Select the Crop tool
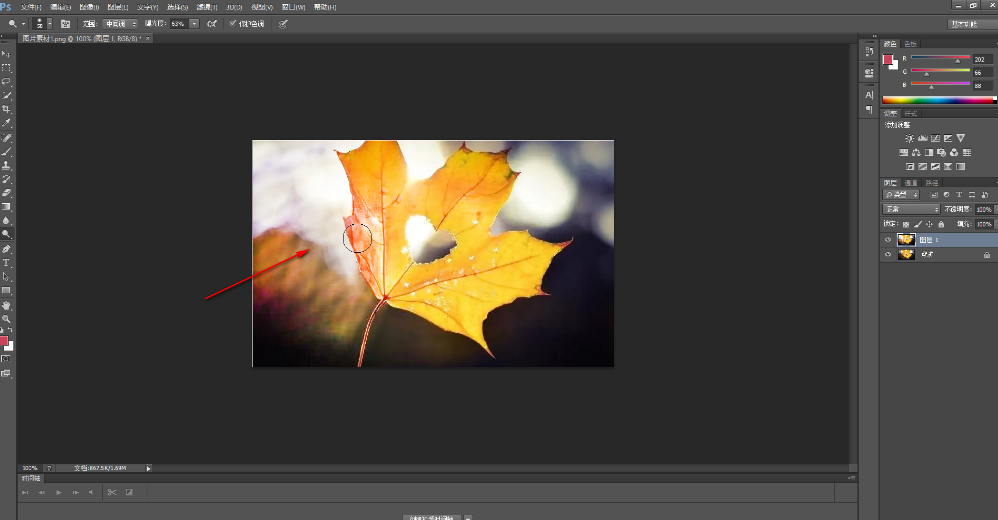 click(6, 109)
